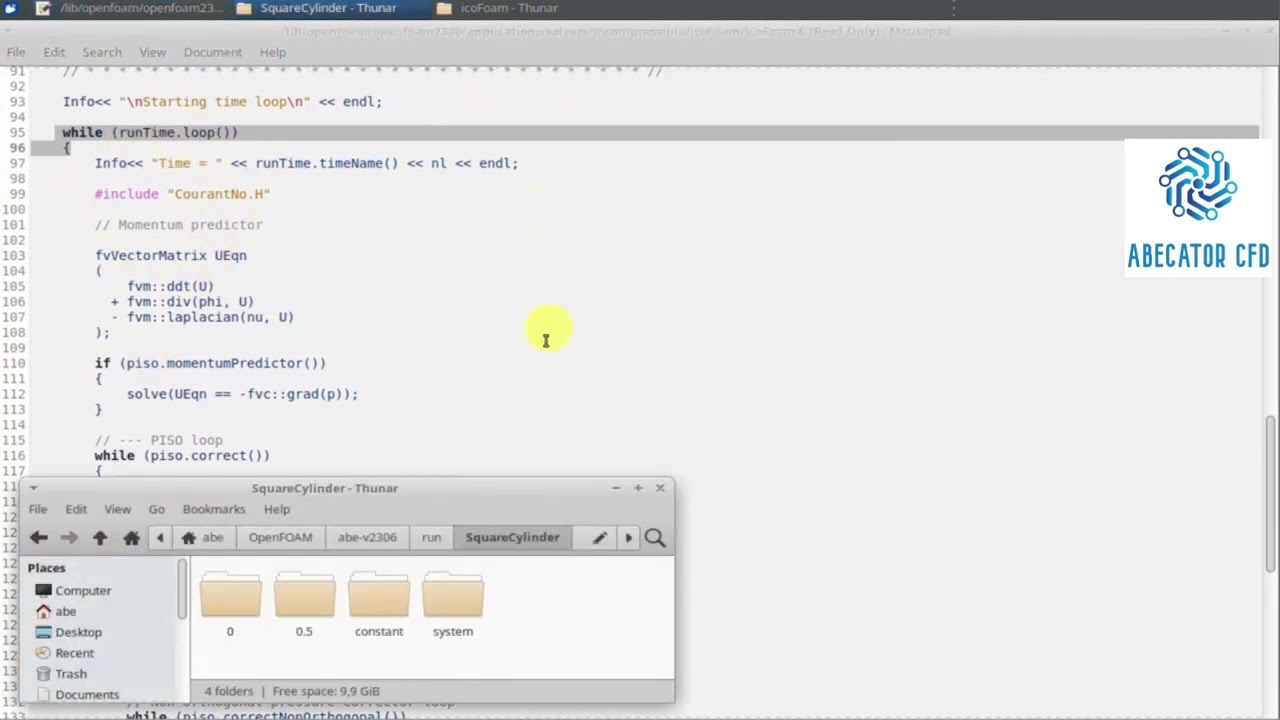Select OpenFOAM path bar button
This screenshot has height=720, width=1280.
pos(280,538)
